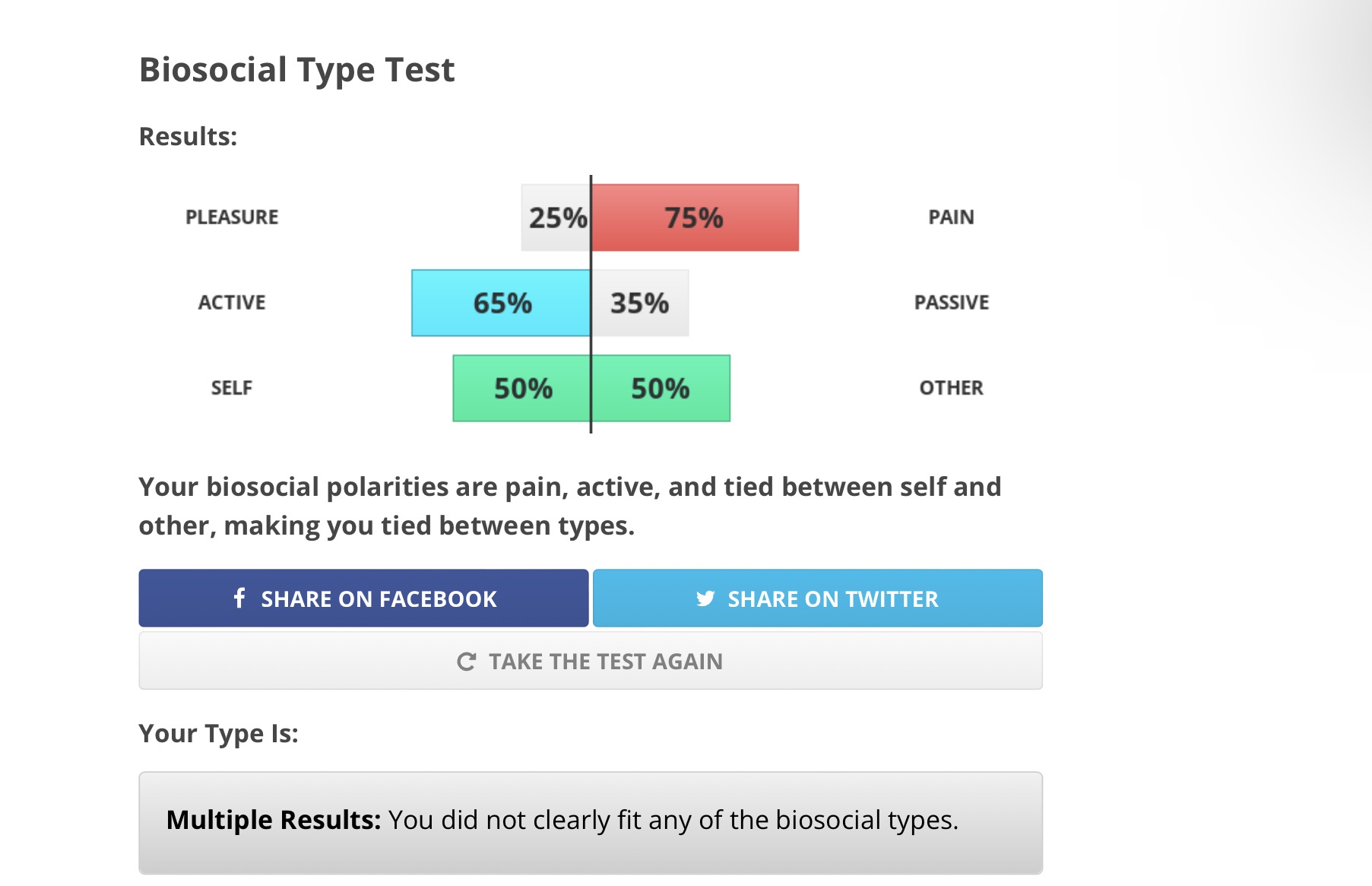Select the ACTIVE label text
Viewport: 1372px width, 886px height.
(232, 303)
